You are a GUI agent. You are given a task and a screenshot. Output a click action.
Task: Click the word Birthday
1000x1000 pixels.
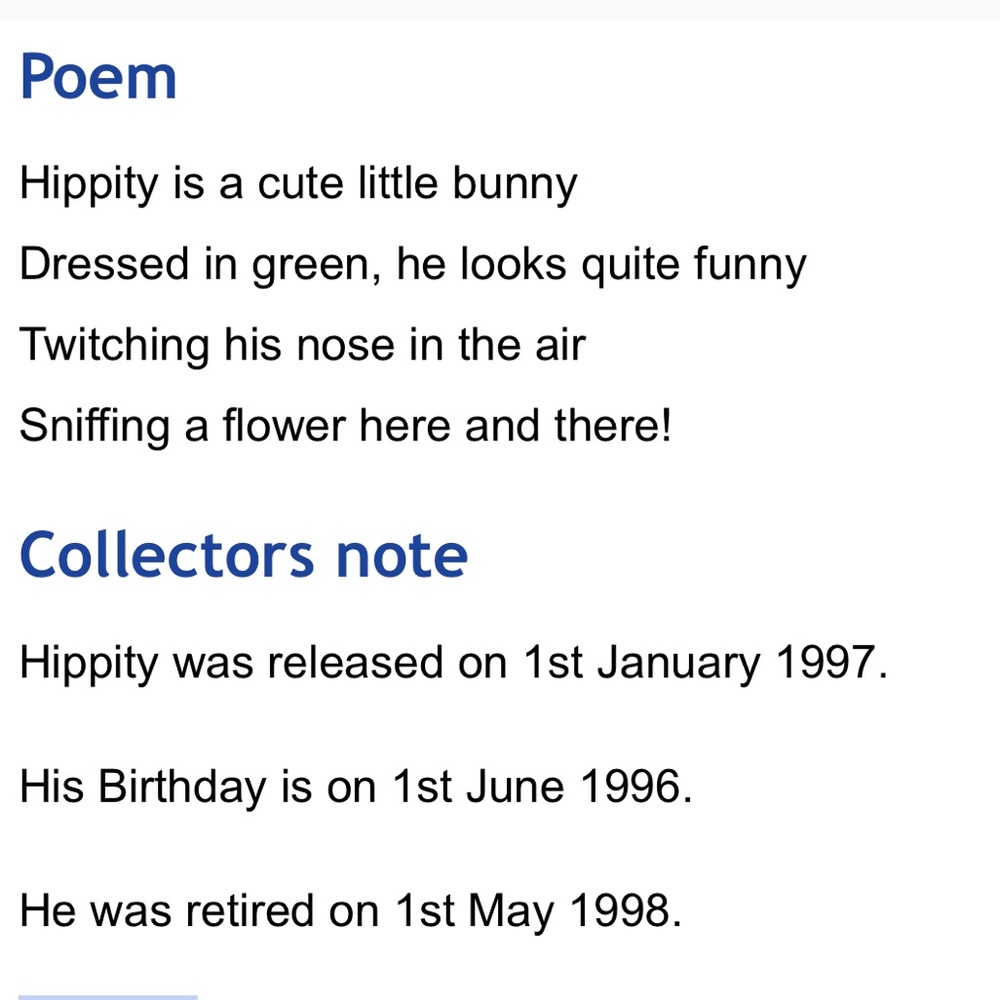click(182, 787)
